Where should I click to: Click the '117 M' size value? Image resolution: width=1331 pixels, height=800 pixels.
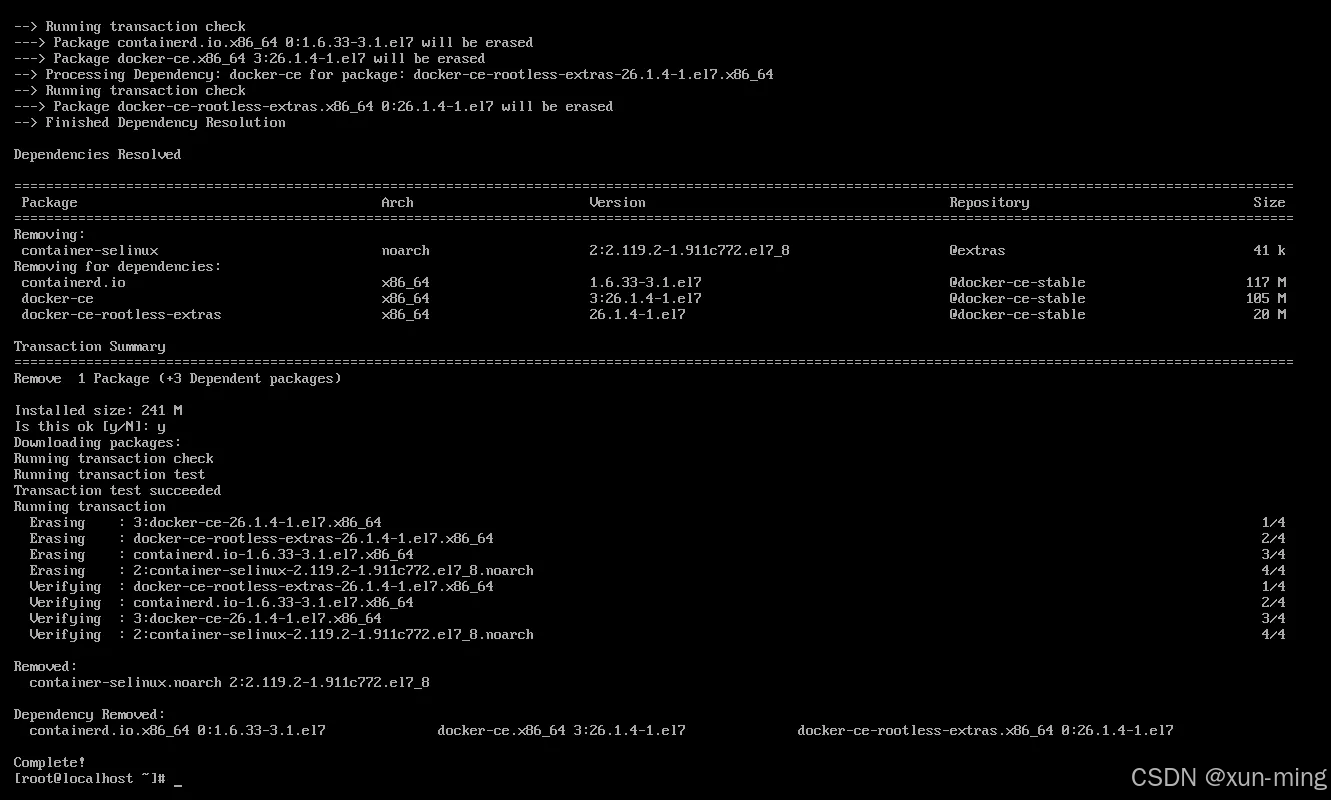click(1265, 282)
